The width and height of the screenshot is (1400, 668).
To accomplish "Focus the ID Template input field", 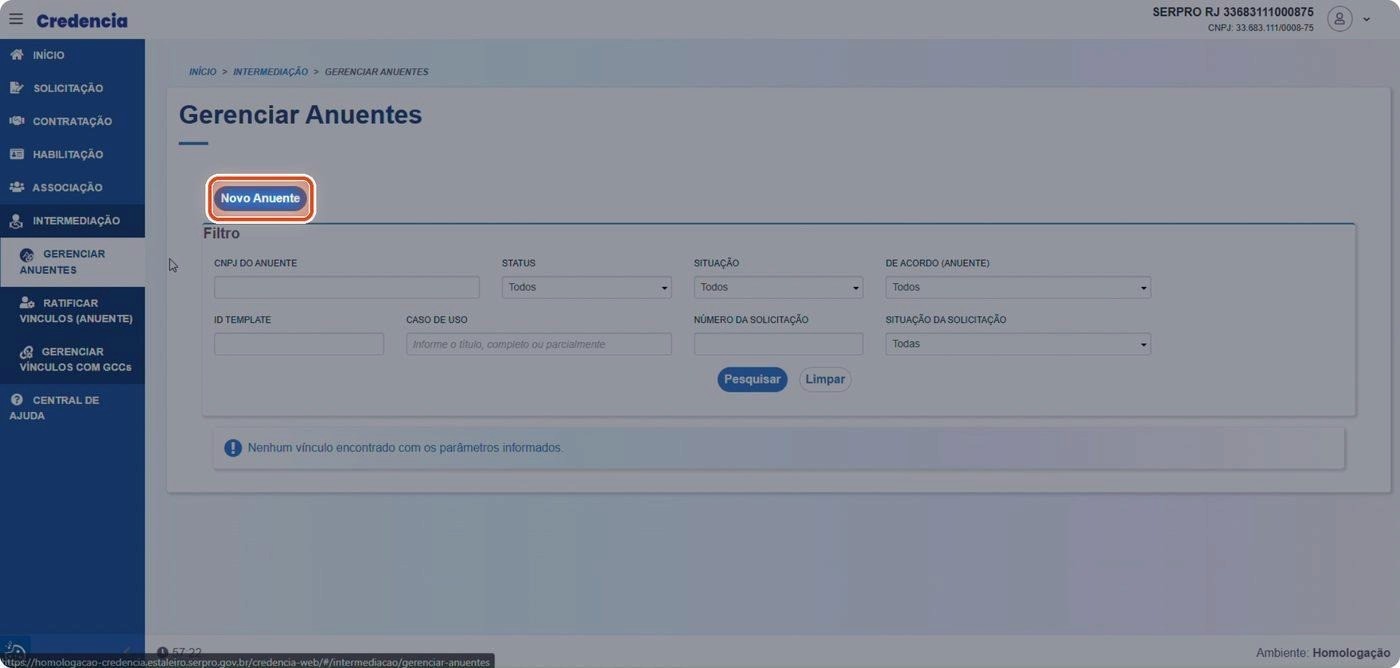I will click(x=299, y=344).
